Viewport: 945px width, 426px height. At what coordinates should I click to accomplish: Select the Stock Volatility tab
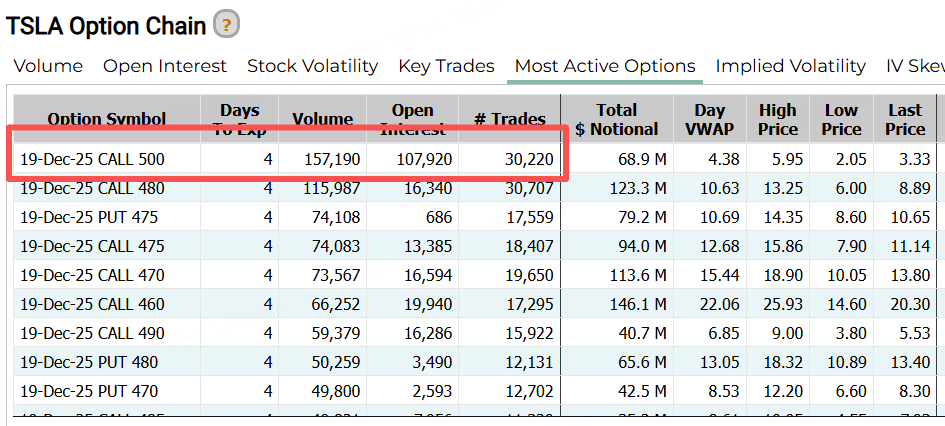(312, 66)
